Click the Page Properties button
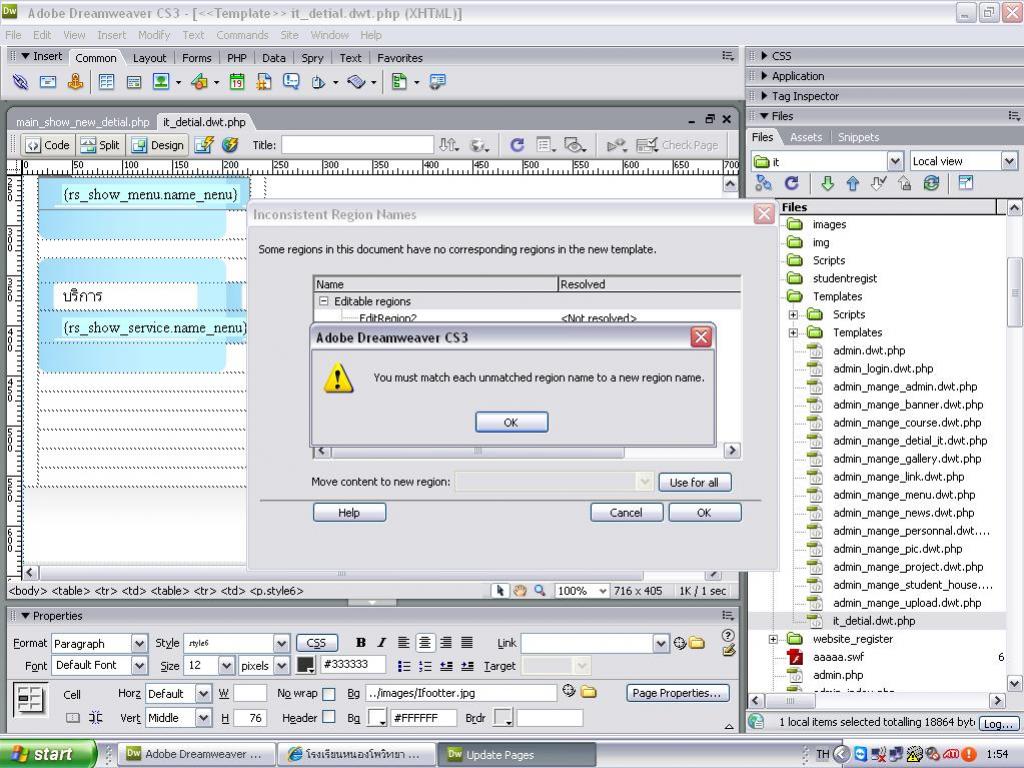 pyautogui.click(x=677, y=693)
